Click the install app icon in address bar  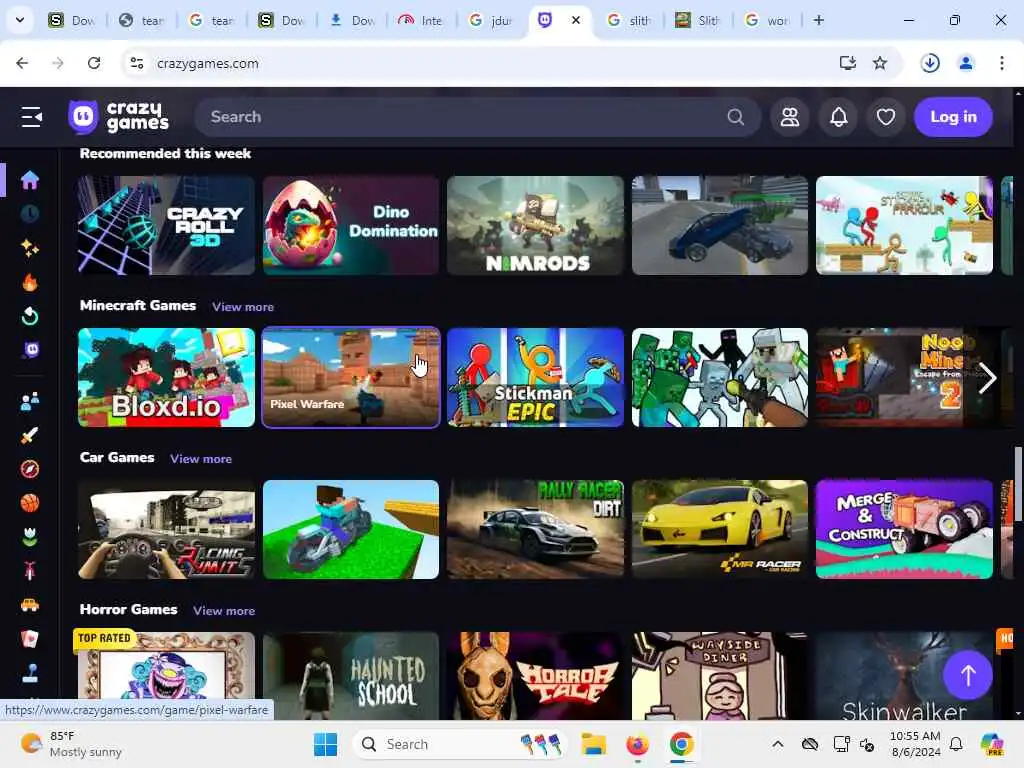click(848, 63)
